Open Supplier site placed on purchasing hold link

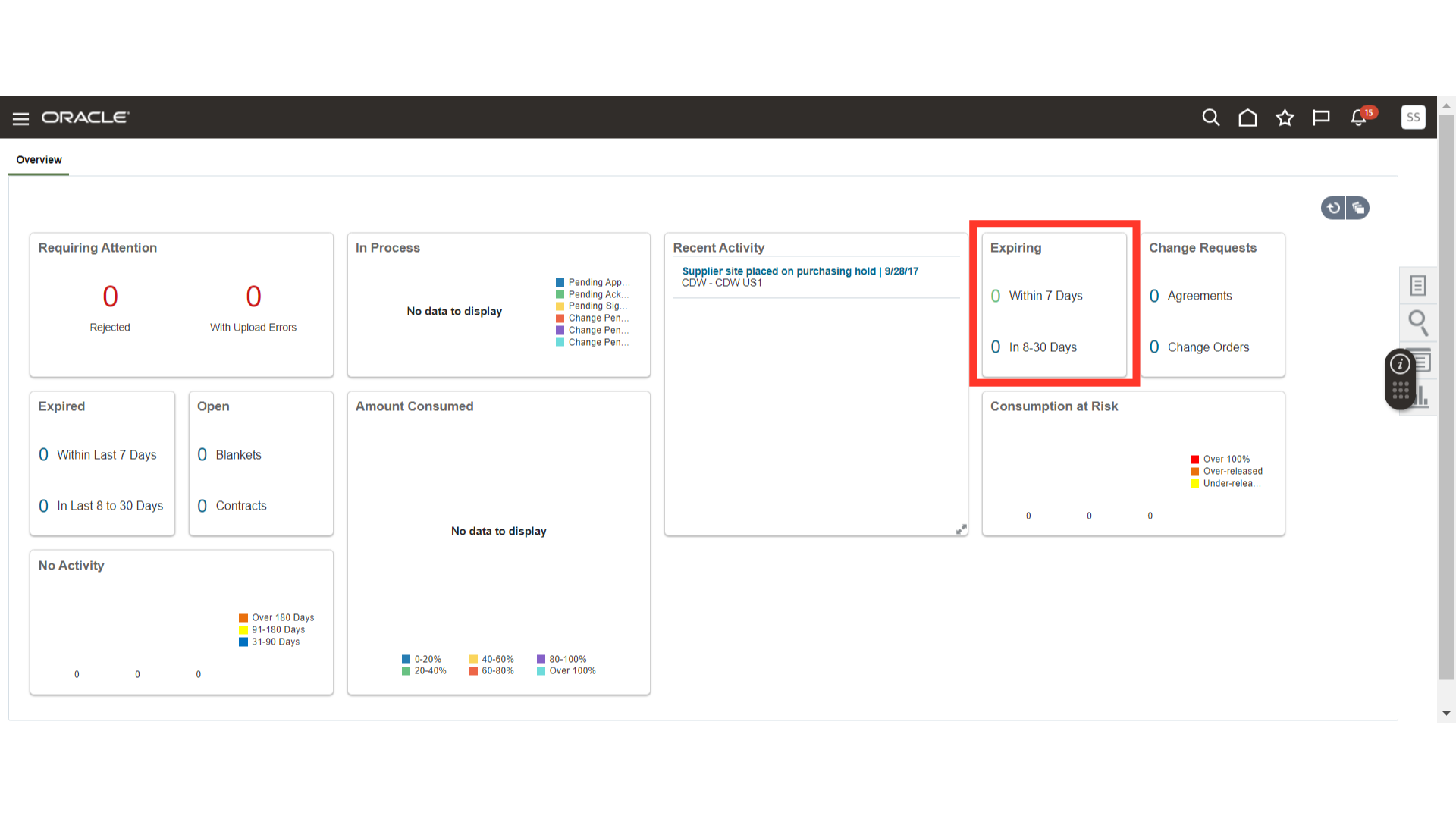800,271
